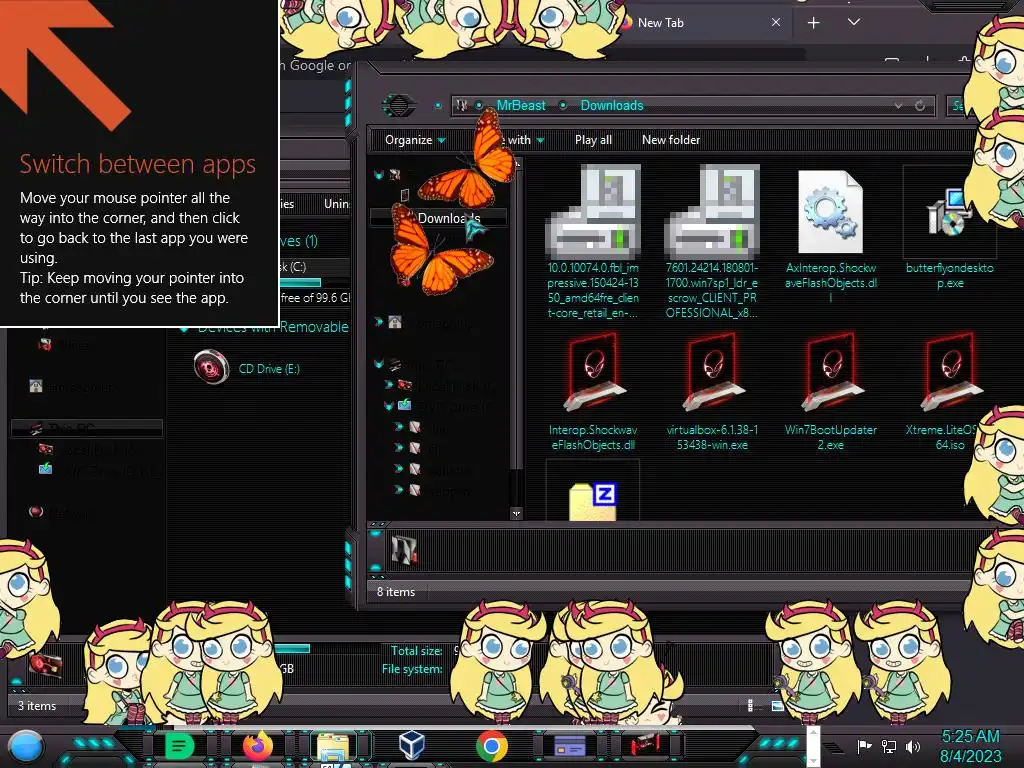Launch Firefox from the taskbar
Image resolution: width=1024 pixels, height=768 pixels.
(257, 746)
